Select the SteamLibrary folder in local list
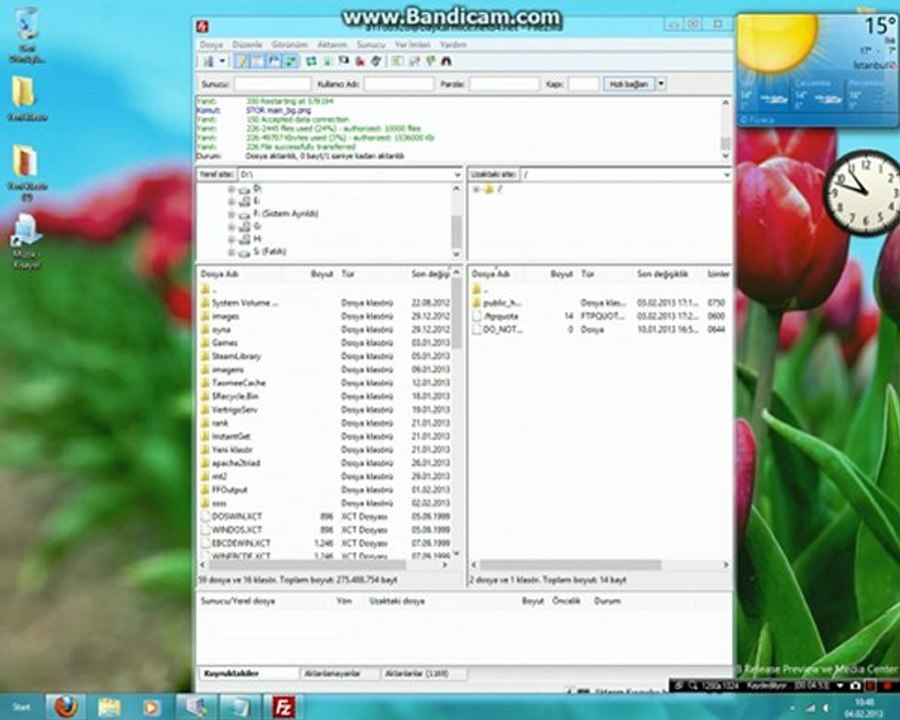 click(x=236, y=356)
